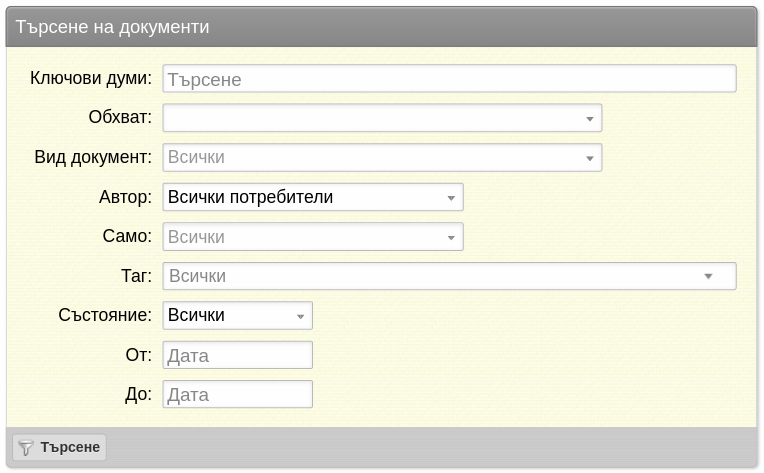Click the 'Вид документ:' label
The height and width of the screenshot is (473, 764).
click(x=93, y=157)
